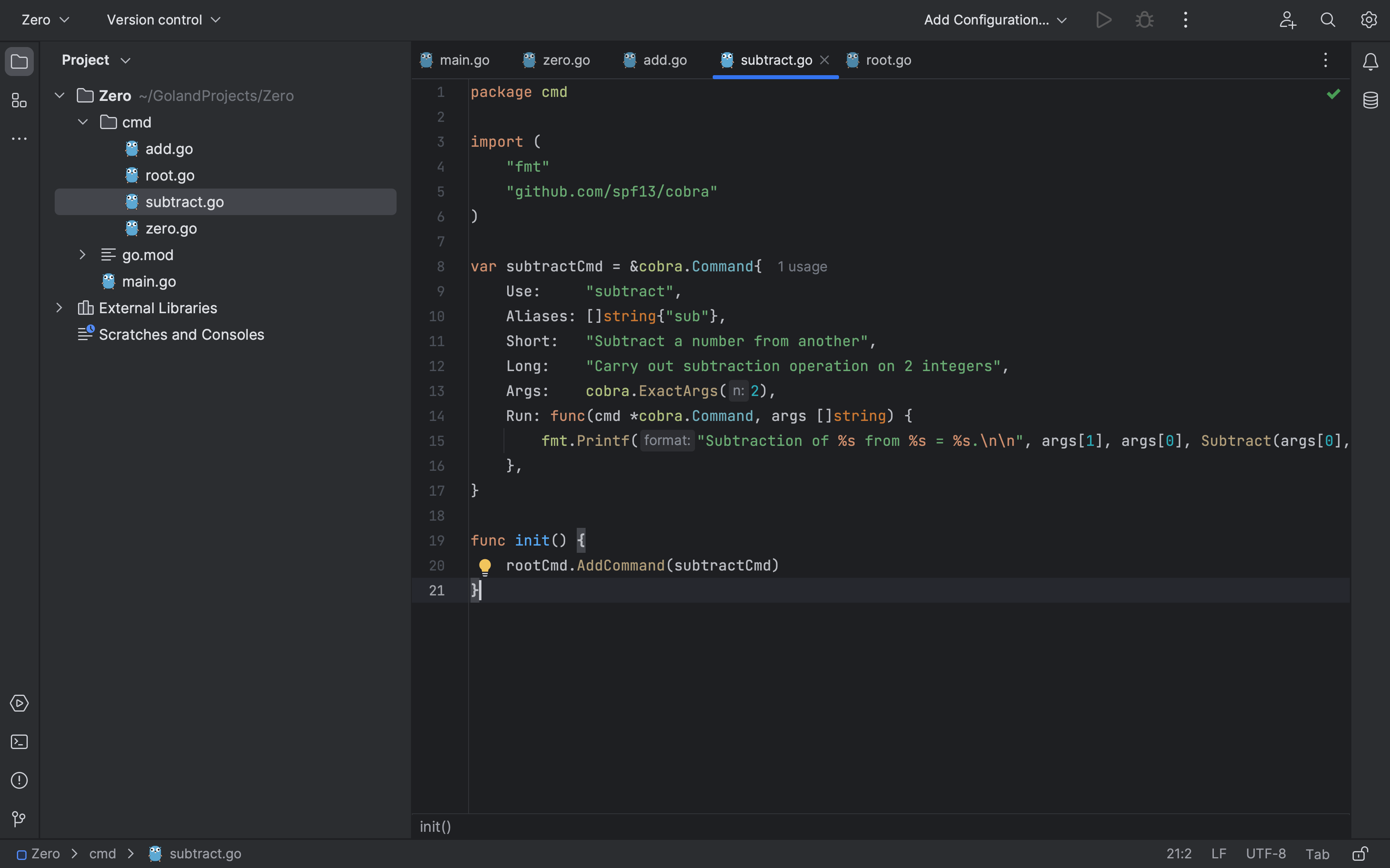Toggle the Project tool window folder icon
This screenshot has width=1390, height=868.
pyautogui.click(x=19, y=62)
